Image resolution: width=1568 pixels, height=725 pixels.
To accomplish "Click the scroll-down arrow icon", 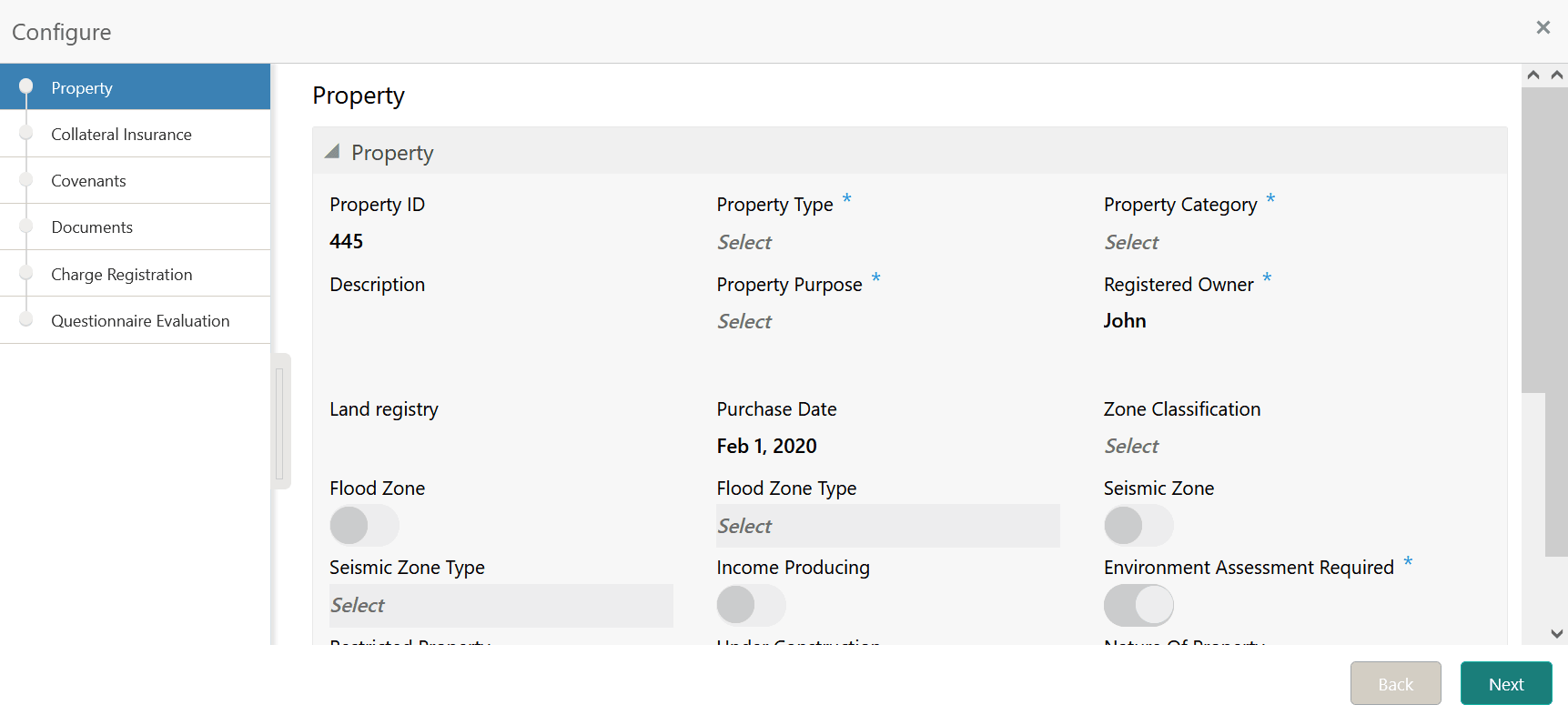I will 1558,632.
